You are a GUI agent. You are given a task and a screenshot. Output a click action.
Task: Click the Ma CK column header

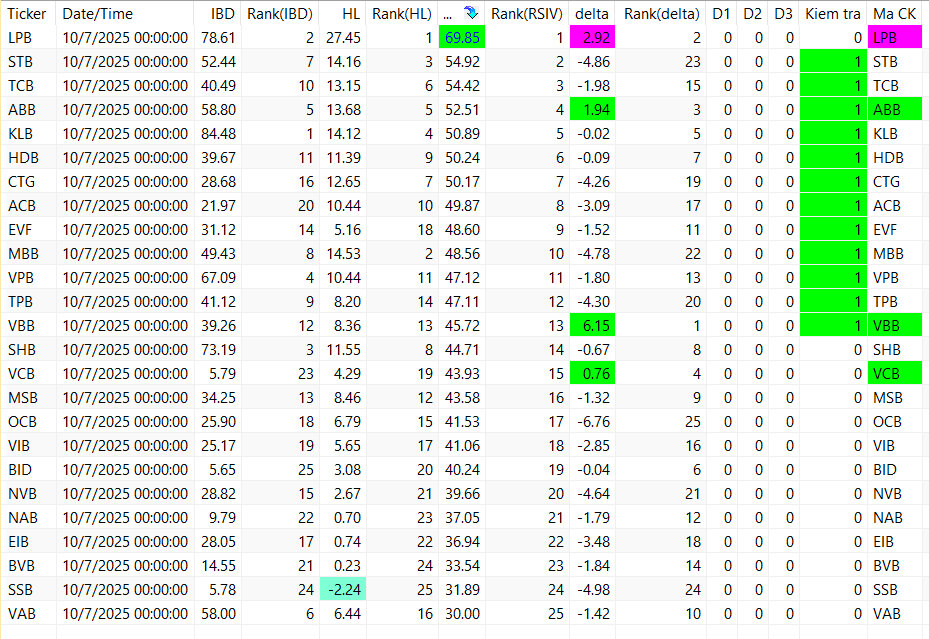pyautogui.click(x=895, y=14)
